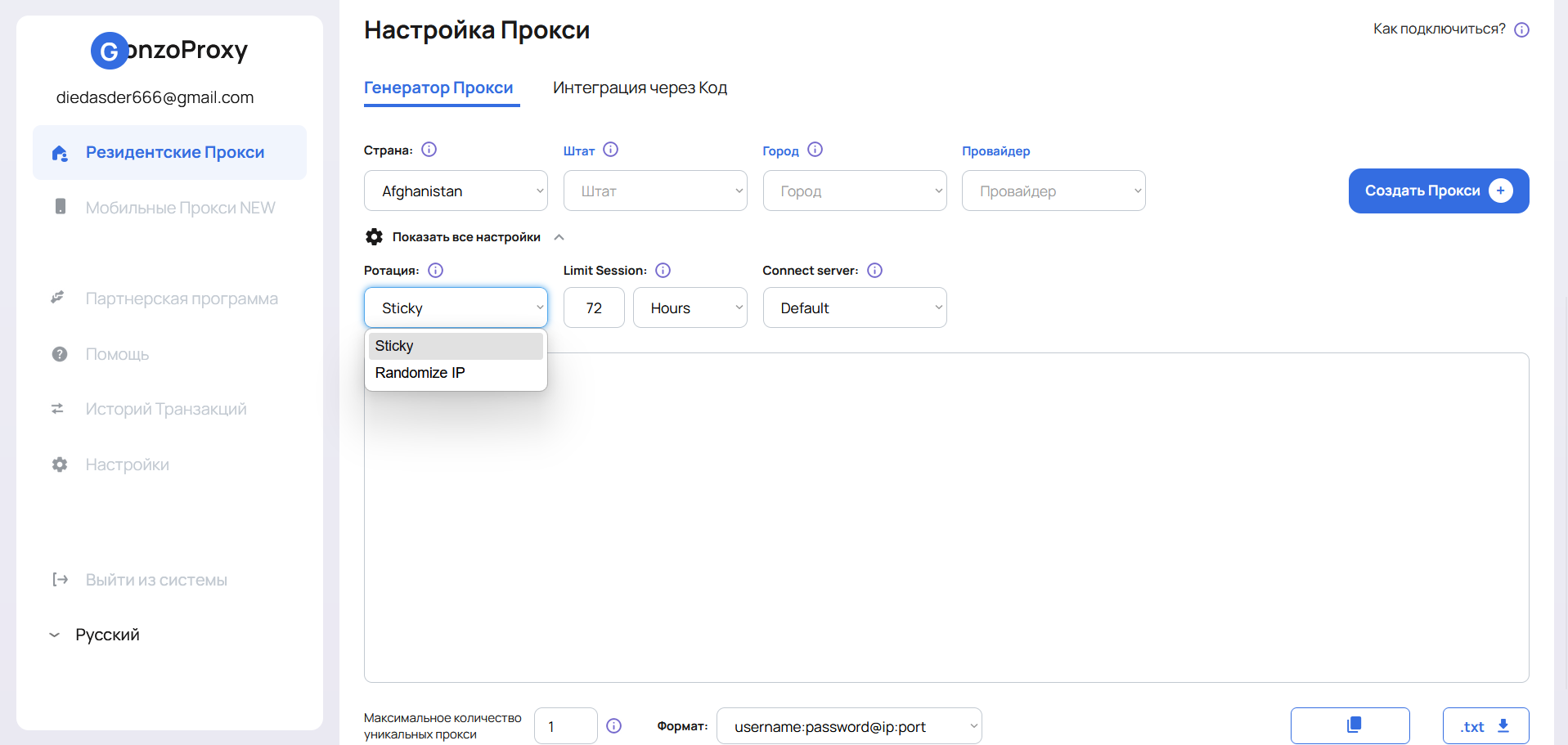Toggle the Ротация Sticky dropdown
This screenshot has width=1568, height=745.
[456, 307]
